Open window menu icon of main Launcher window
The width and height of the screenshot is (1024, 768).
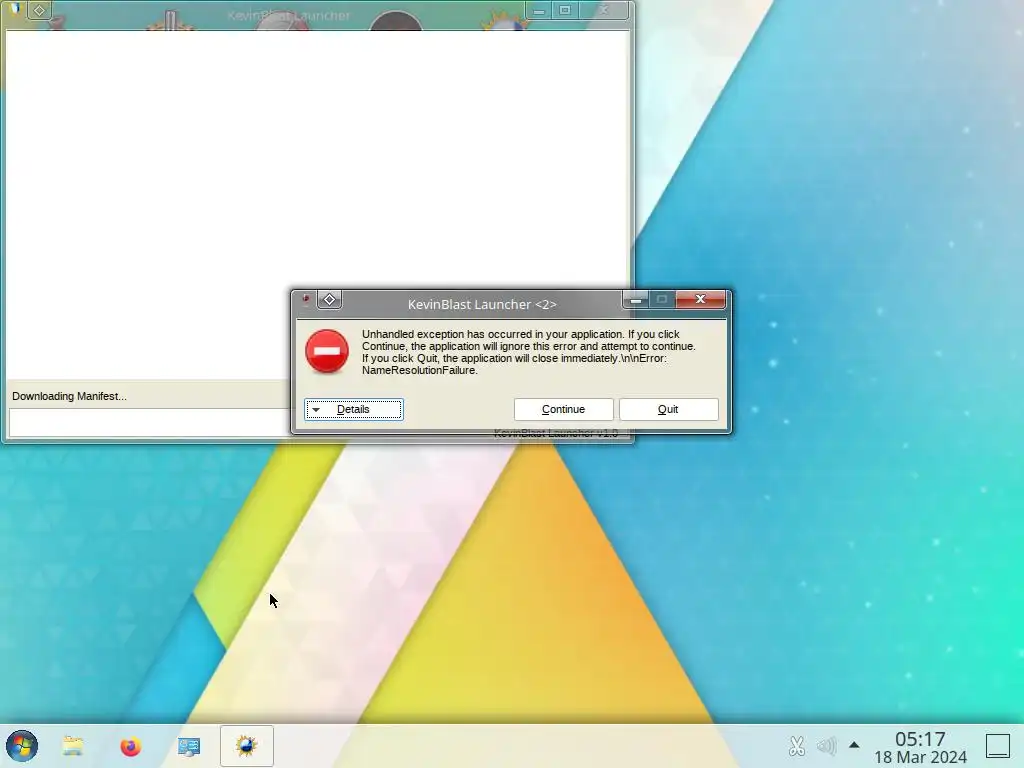click(x=15, y=10)
